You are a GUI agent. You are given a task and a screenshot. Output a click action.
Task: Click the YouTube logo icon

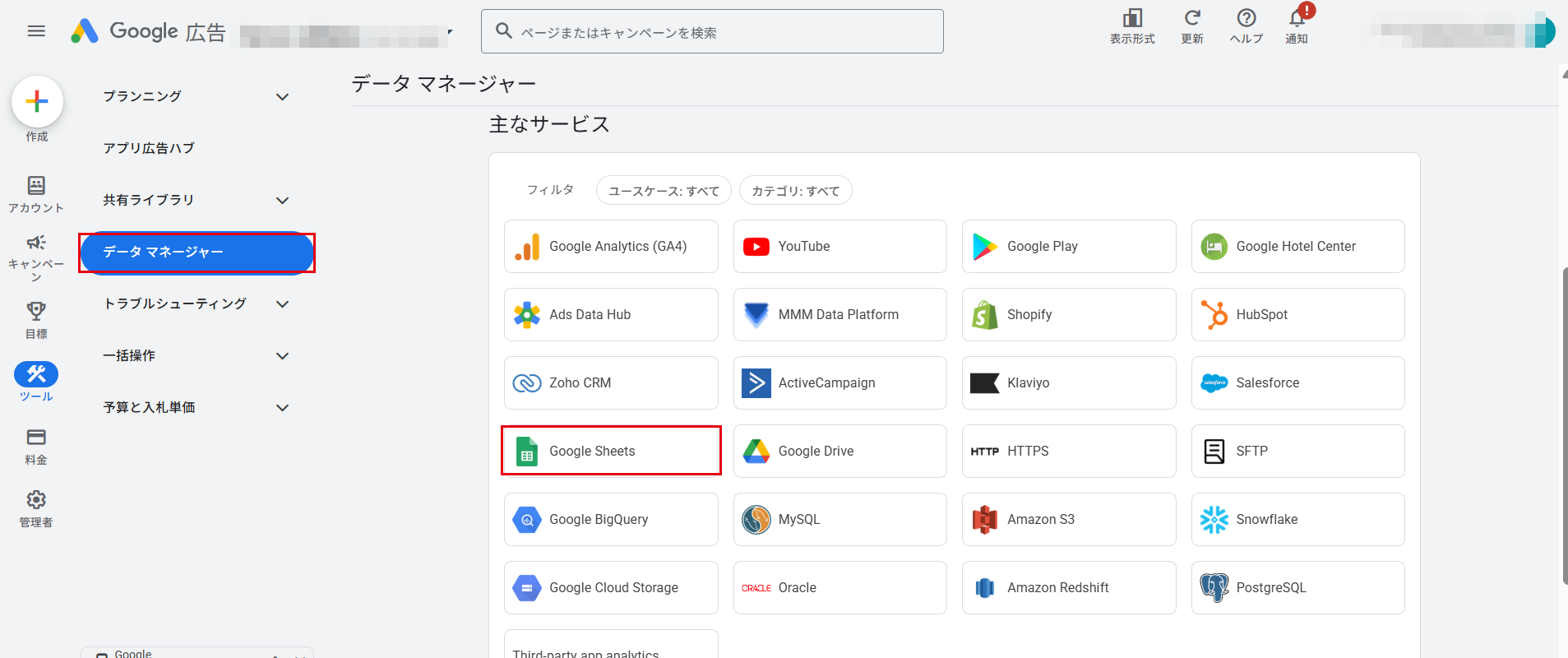click(x=756, y=247)
